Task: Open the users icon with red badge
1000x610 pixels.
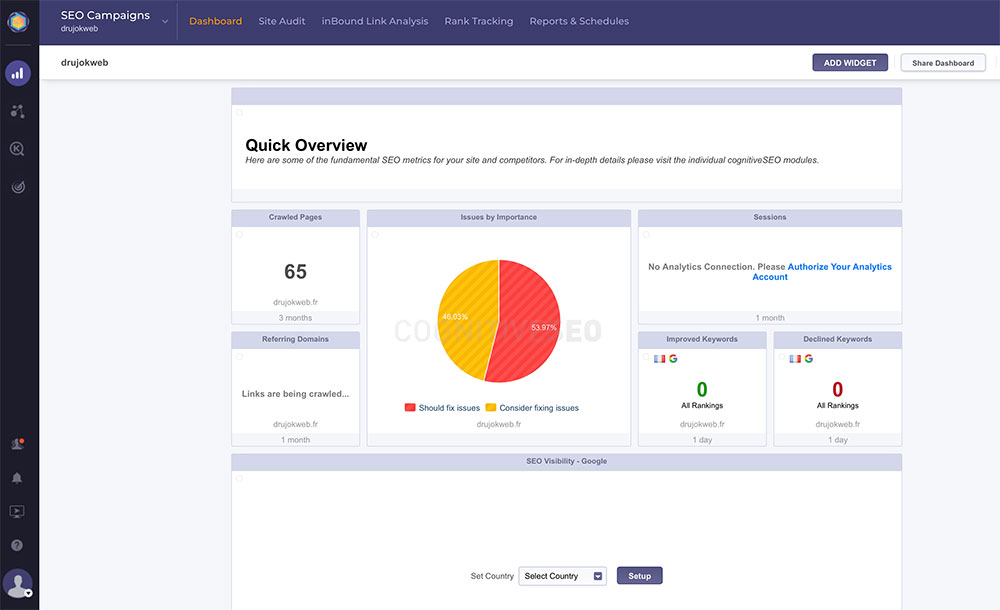Action: click(x=17, y=444)
